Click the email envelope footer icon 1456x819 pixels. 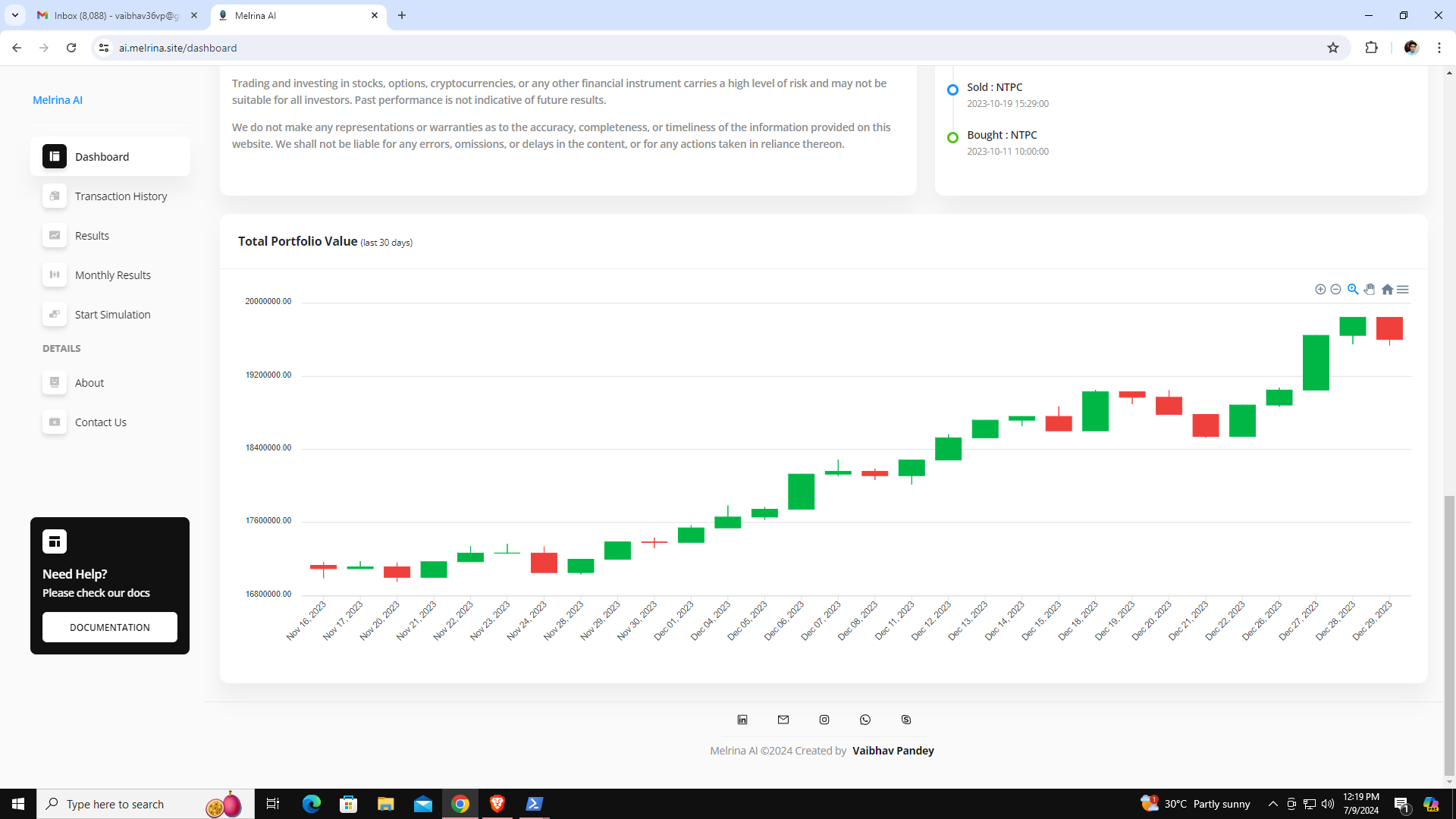point(783,720)
